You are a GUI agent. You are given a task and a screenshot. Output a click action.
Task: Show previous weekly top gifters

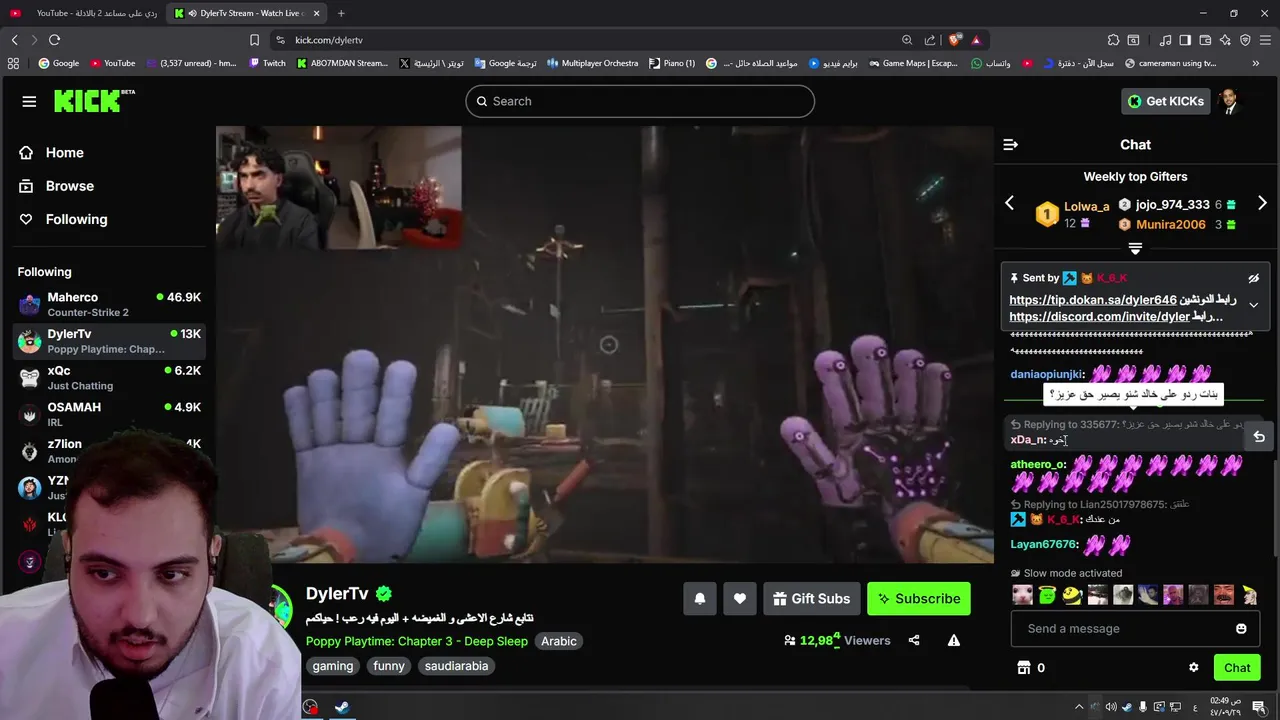pyautogui.click(x=1009, y=203)
